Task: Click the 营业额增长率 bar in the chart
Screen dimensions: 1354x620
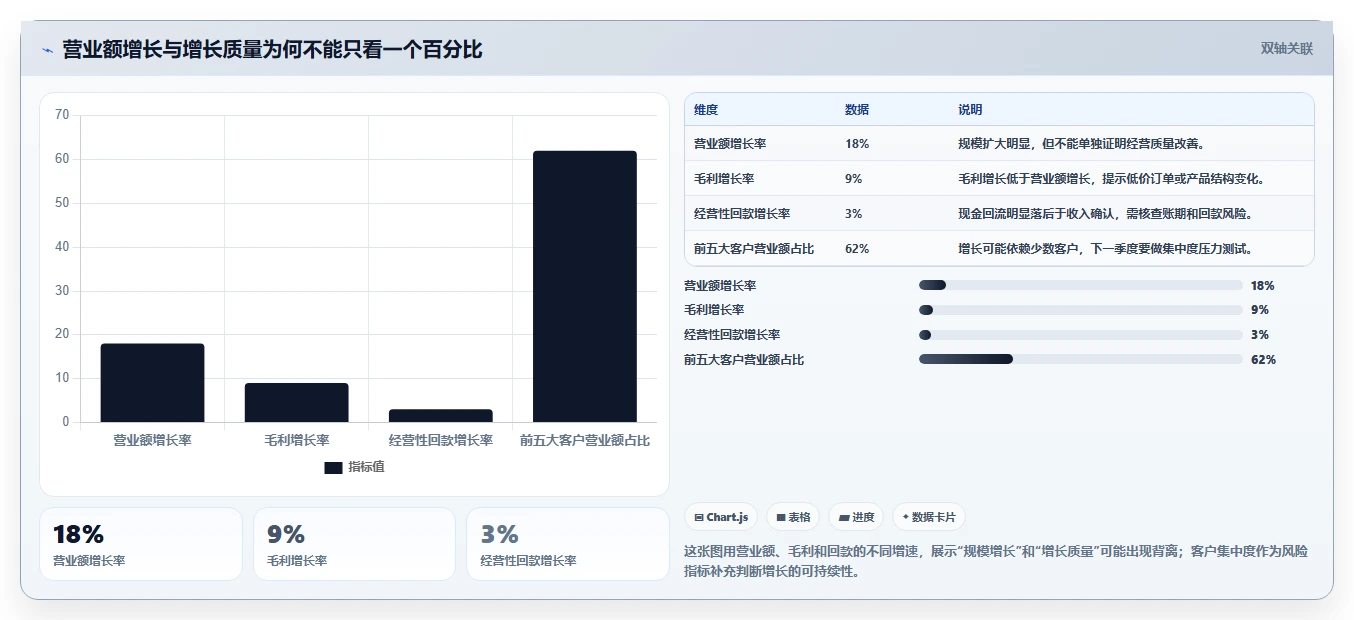Action: (152, 383)
